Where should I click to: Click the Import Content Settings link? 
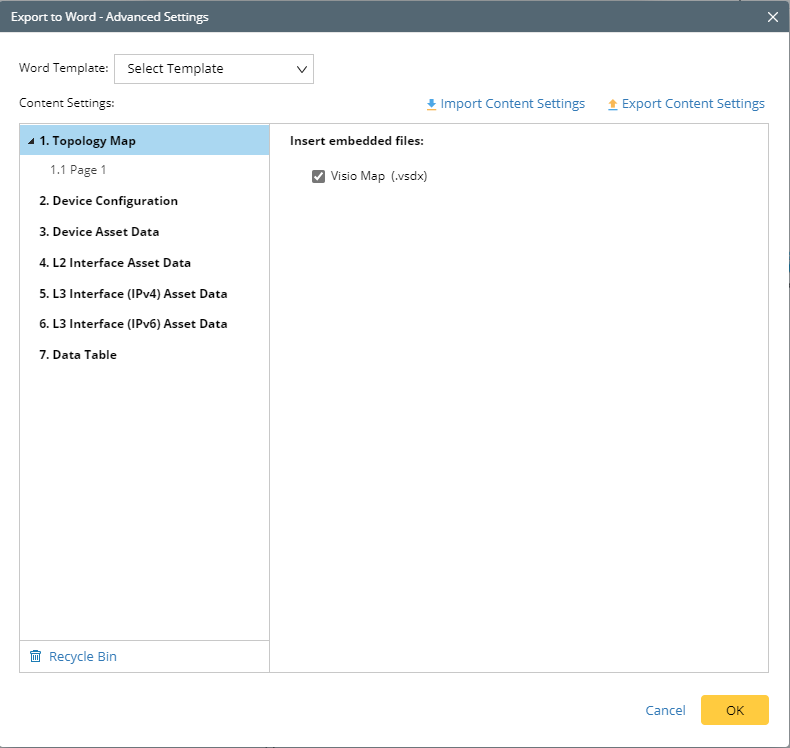pos(512,104)
